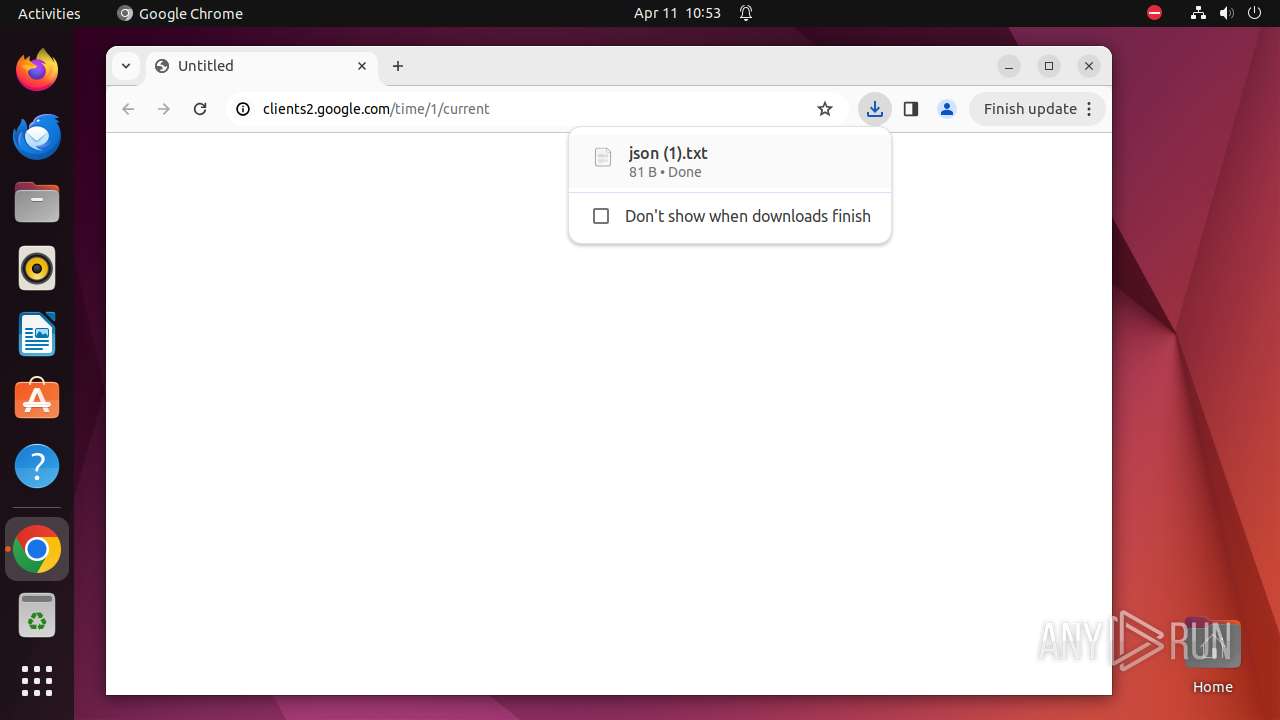Image resolution: width=1280 pixels, height=720 pixels.
Task: Open Files manager from the dock
Action: pos(37,202)
